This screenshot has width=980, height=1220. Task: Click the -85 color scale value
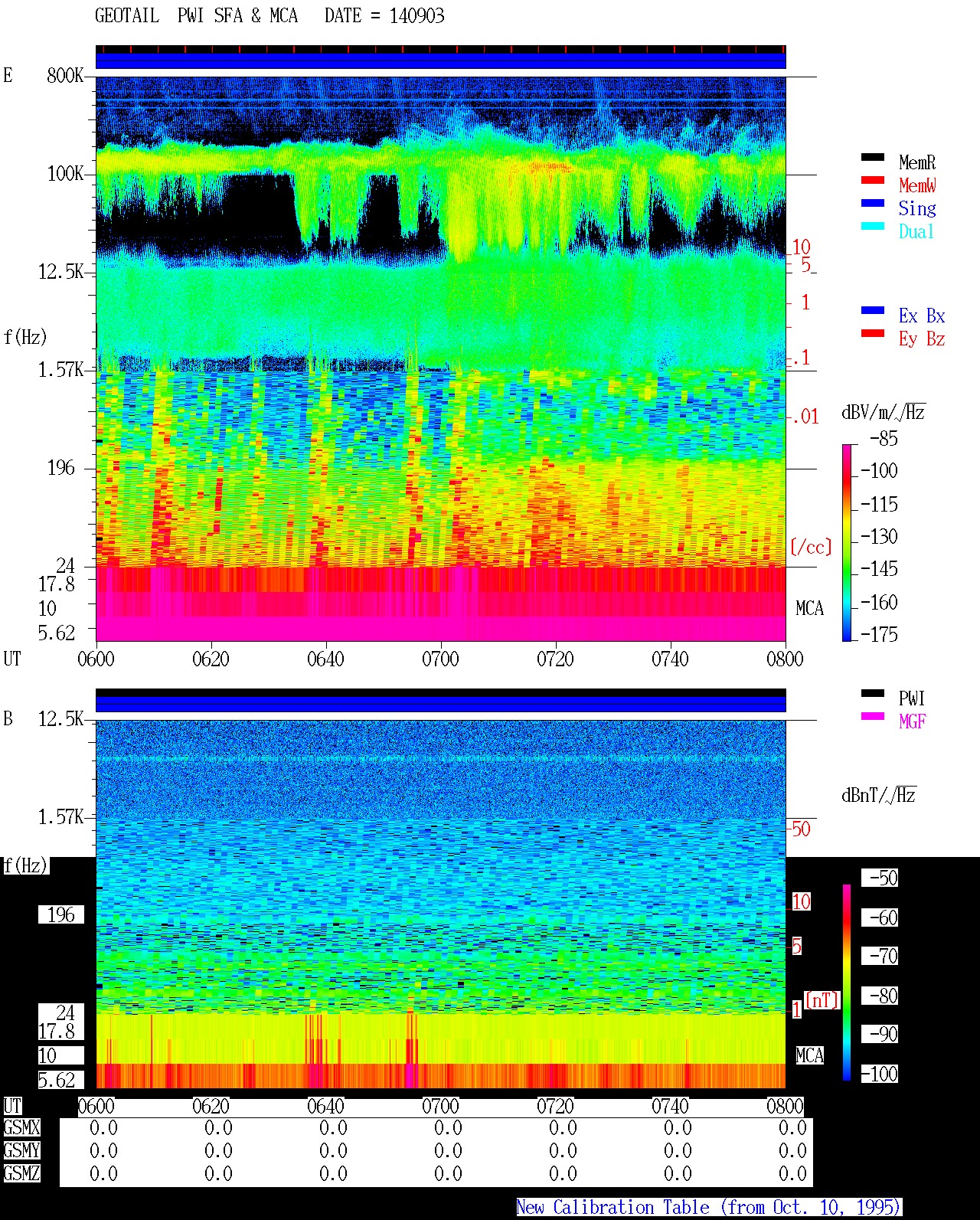[884, 439]
